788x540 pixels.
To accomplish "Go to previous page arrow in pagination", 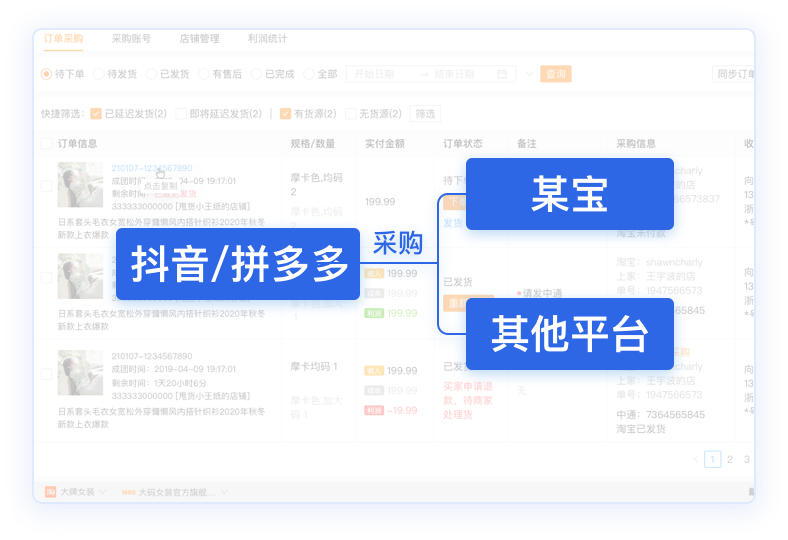I will coord(696,459).
